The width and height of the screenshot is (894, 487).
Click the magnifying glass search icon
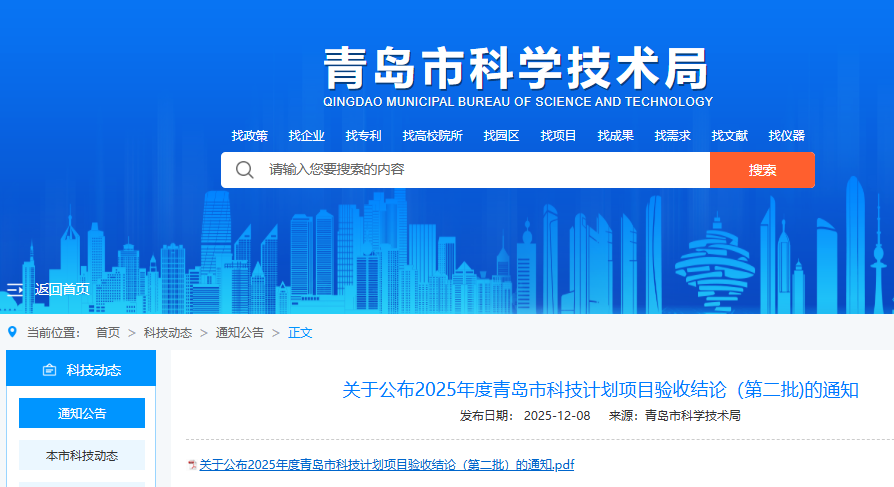pos(244,170)
